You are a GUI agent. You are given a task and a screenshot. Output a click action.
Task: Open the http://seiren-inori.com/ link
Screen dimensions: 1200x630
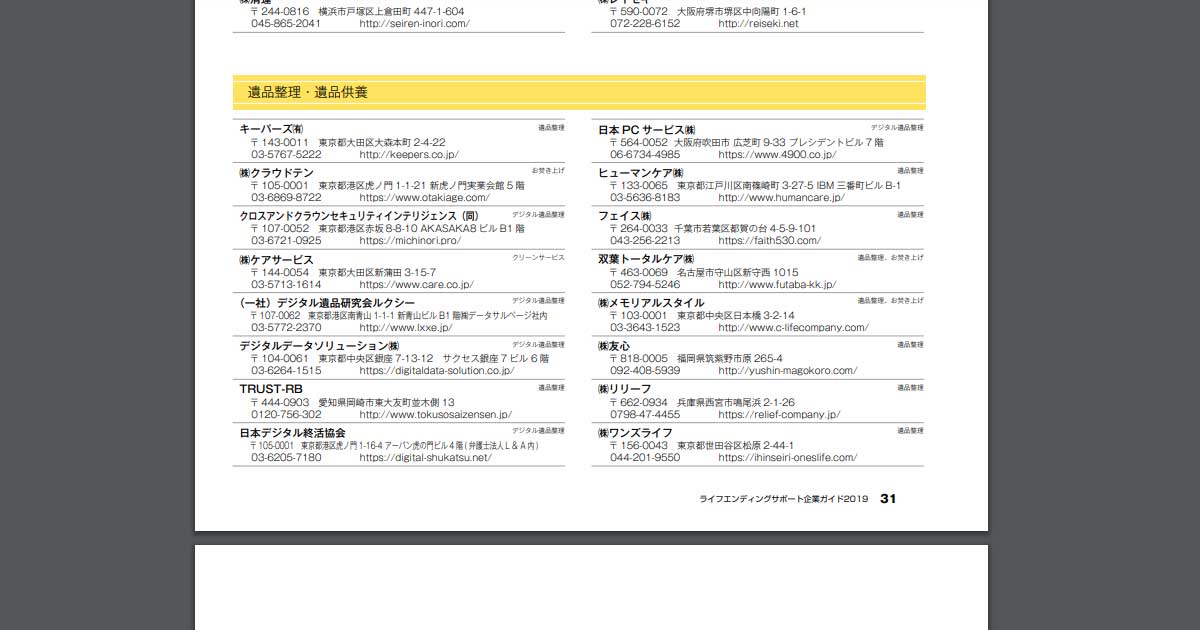(414, 24)
